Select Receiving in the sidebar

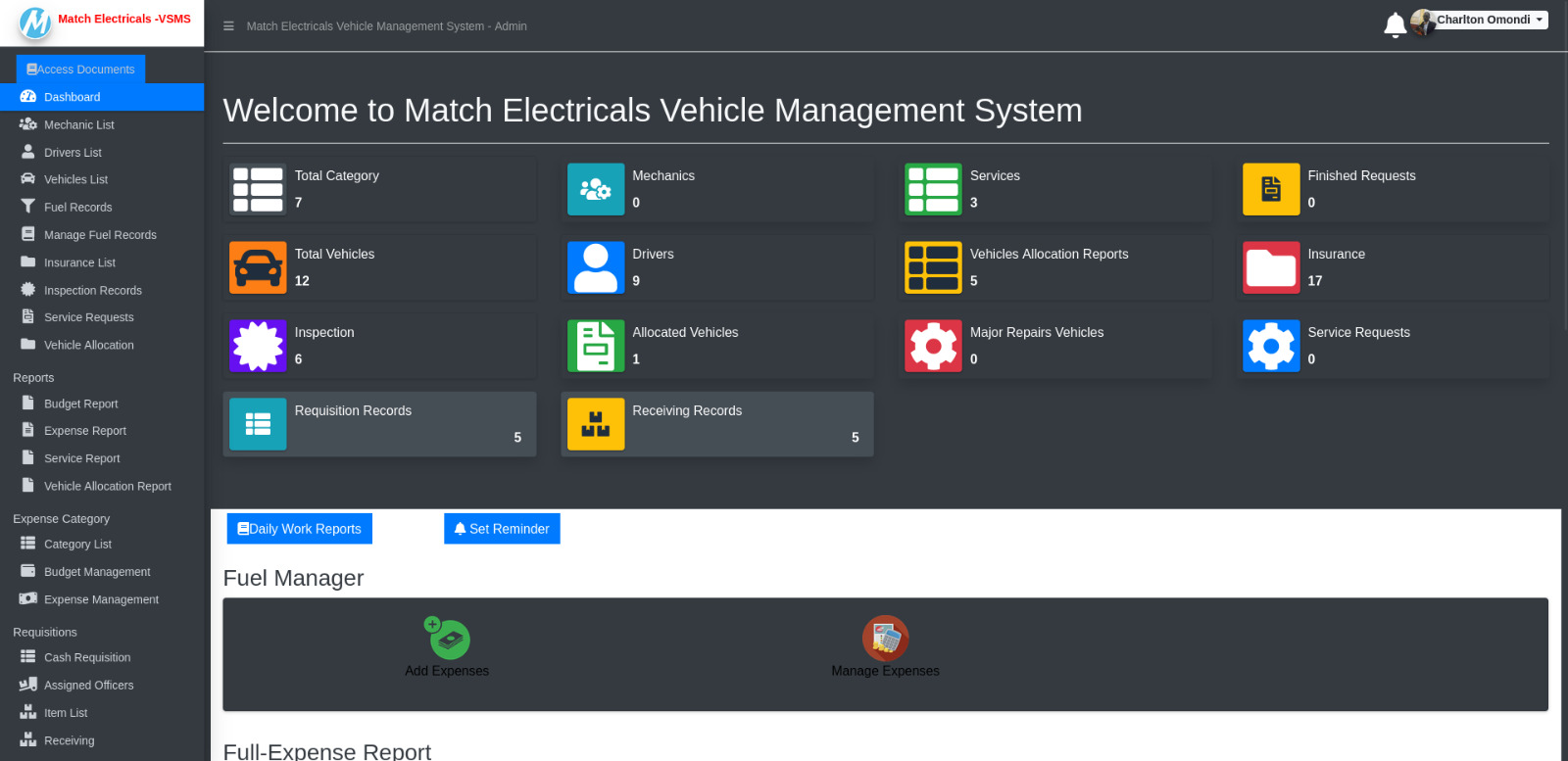[102, 740]
